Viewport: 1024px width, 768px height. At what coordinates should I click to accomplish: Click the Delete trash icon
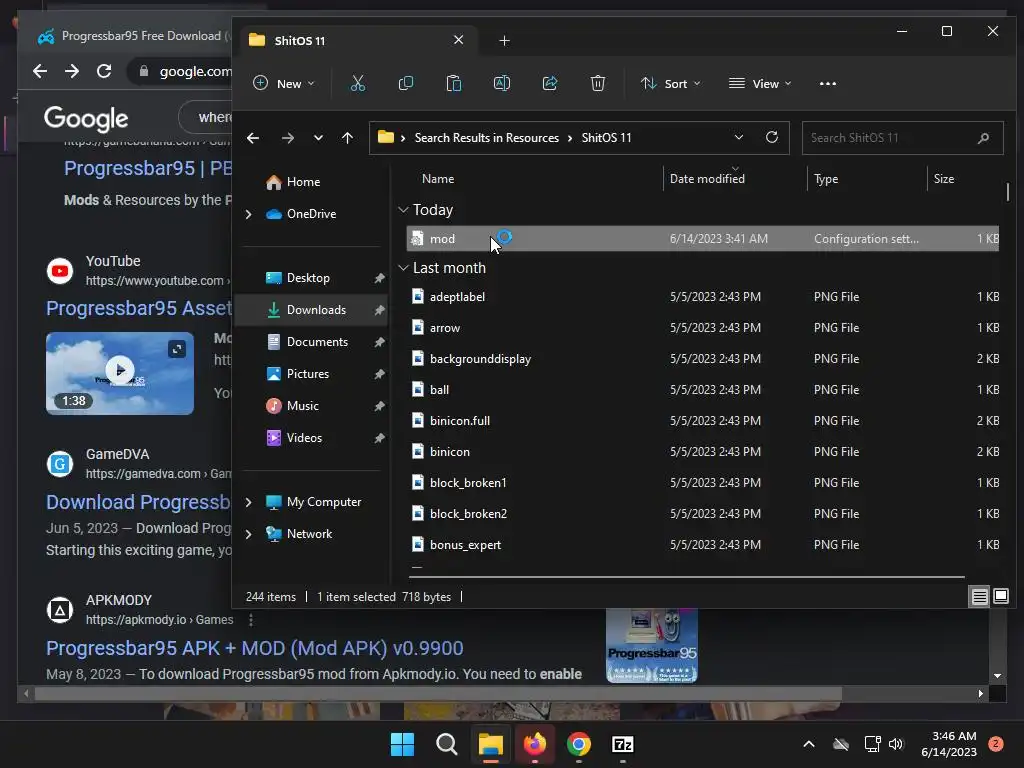[x=598, y=84]
